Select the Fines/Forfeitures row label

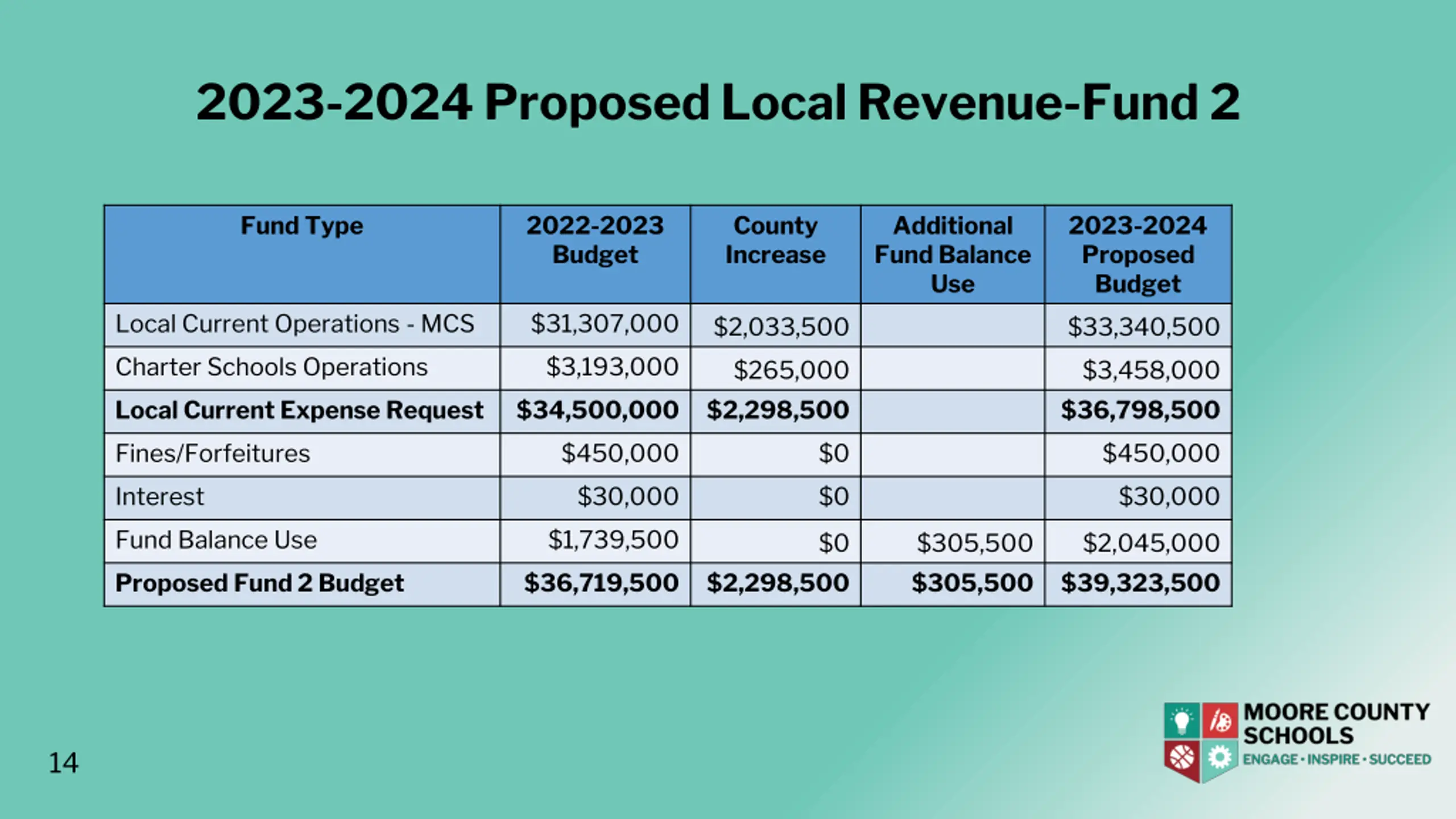pos(213,454)
